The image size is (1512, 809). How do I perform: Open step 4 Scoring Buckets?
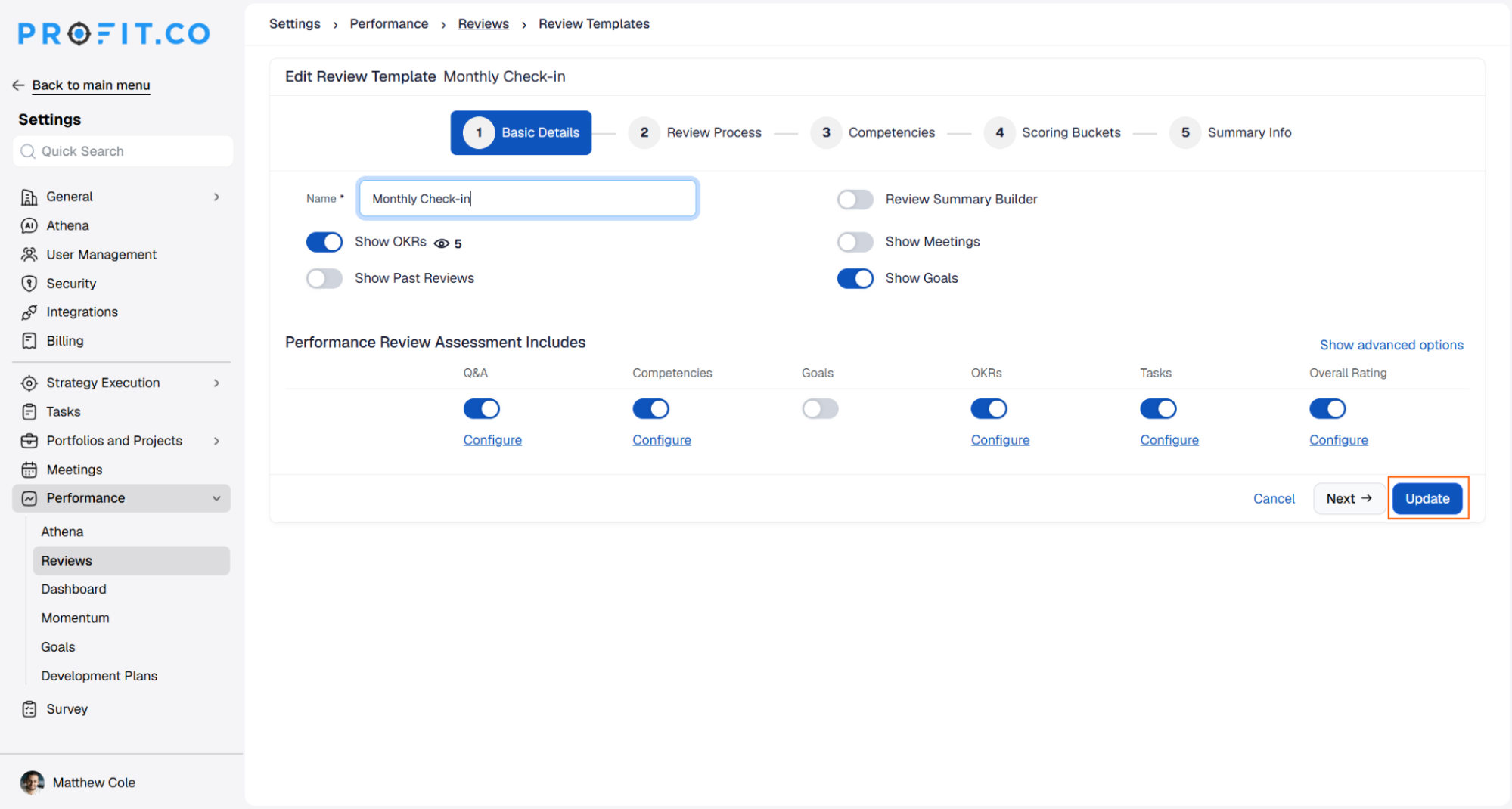[1053, 133]
